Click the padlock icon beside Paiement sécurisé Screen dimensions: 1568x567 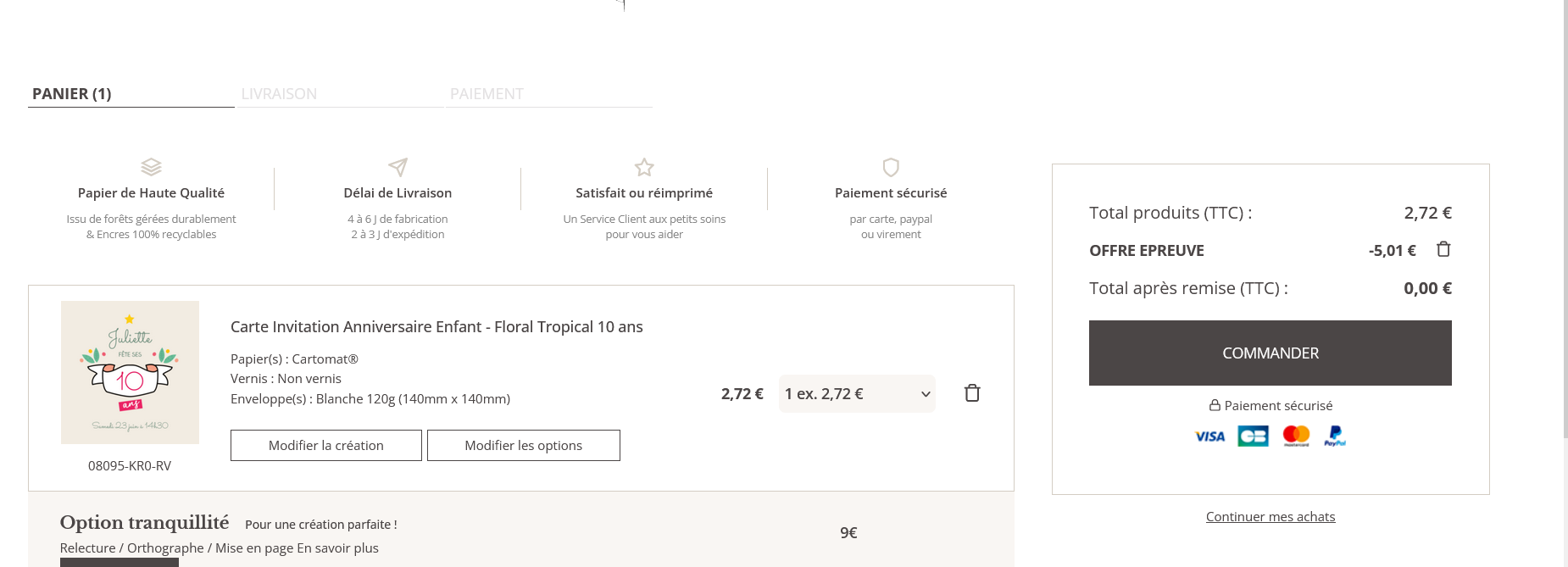coord(1215,406)
